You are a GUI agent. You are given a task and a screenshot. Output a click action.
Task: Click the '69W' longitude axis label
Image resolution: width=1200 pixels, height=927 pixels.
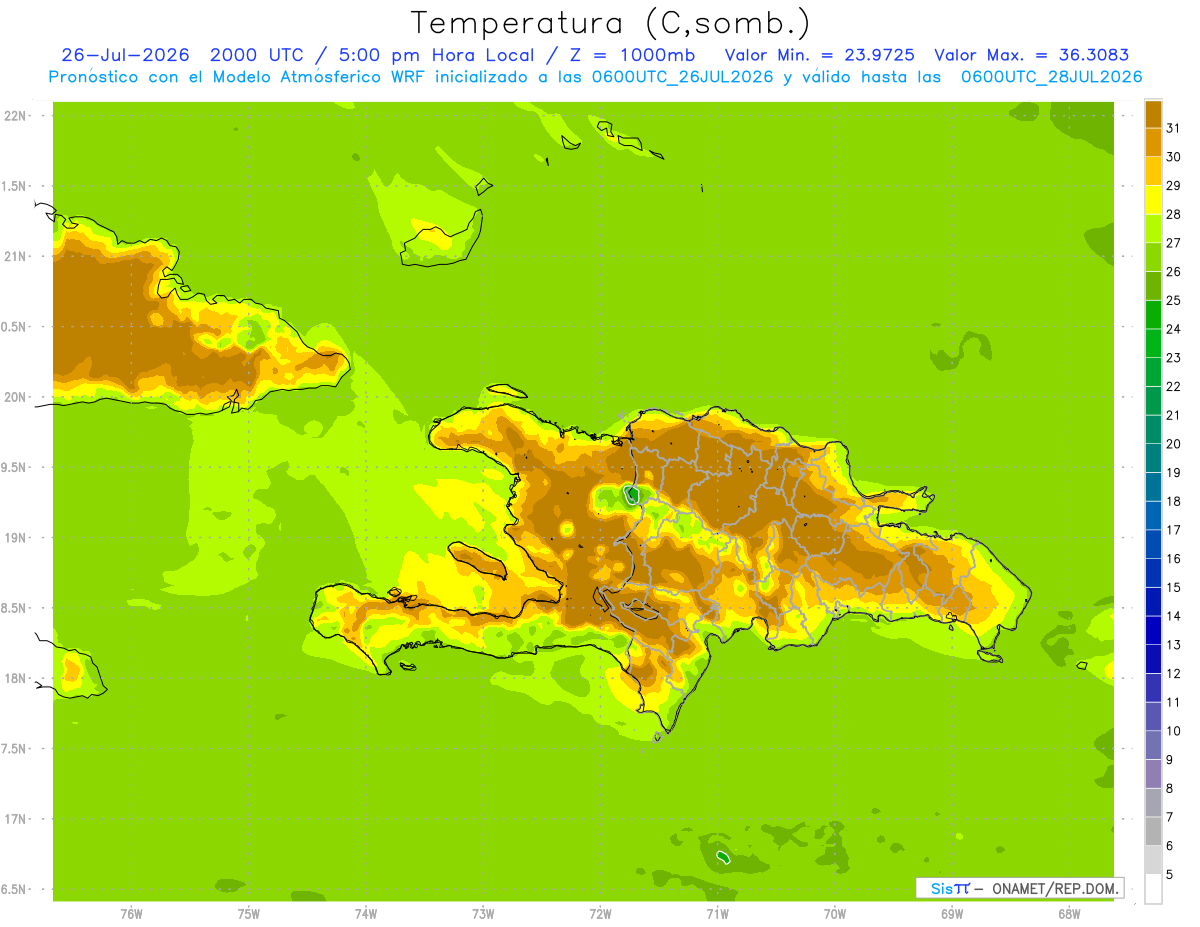951,913
